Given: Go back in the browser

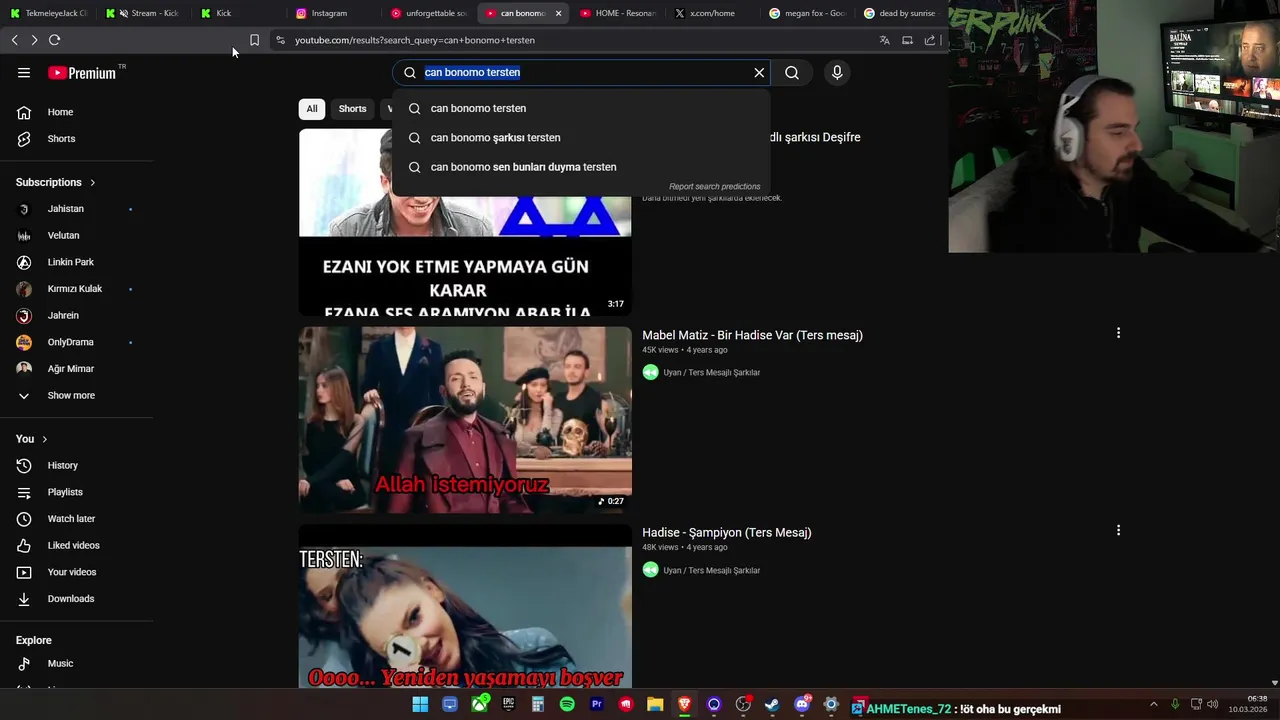Looking at the screenshot, I should (14, 40).
